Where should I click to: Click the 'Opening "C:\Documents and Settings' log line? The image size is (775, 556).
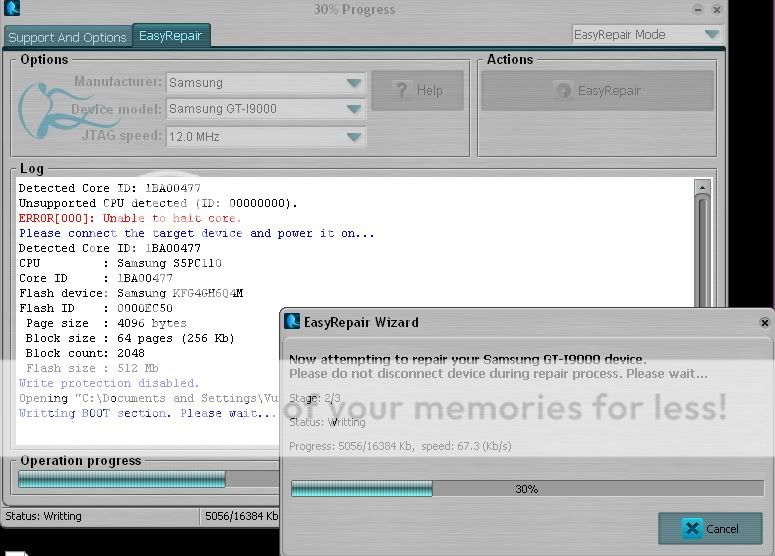pos(148,398)
